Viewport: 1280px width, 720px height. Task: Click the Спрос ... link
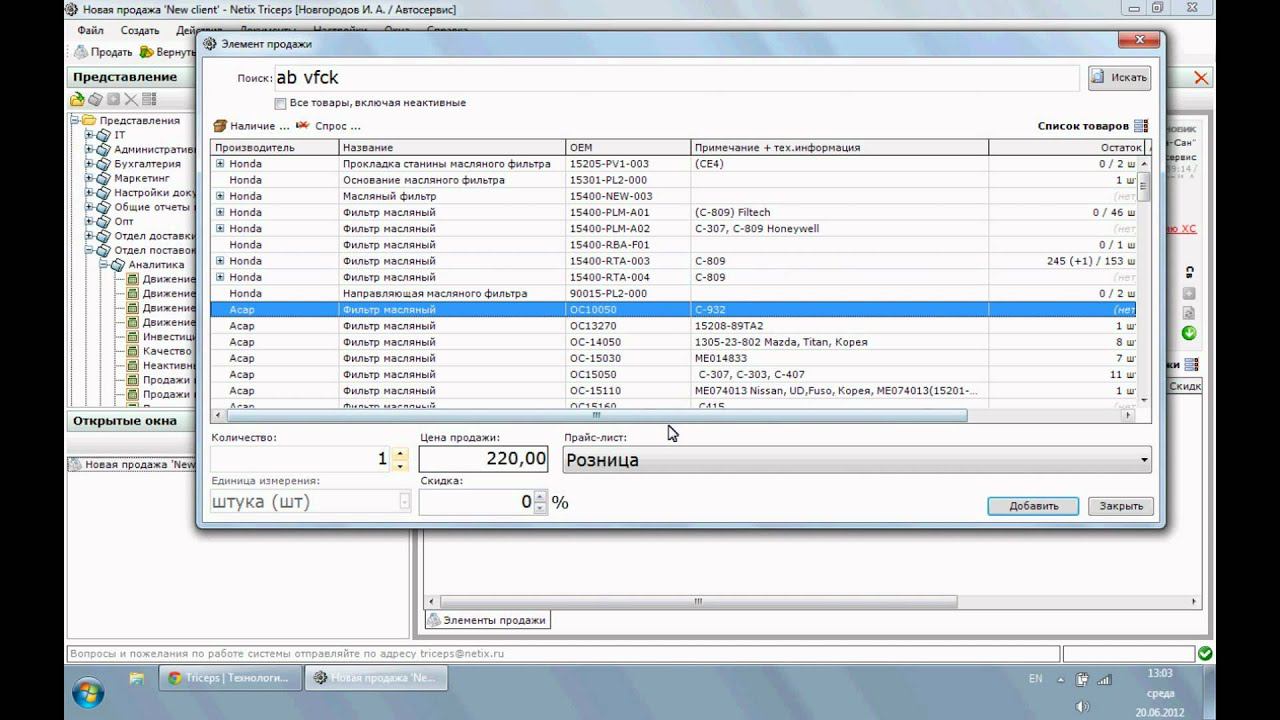point(337,126)
